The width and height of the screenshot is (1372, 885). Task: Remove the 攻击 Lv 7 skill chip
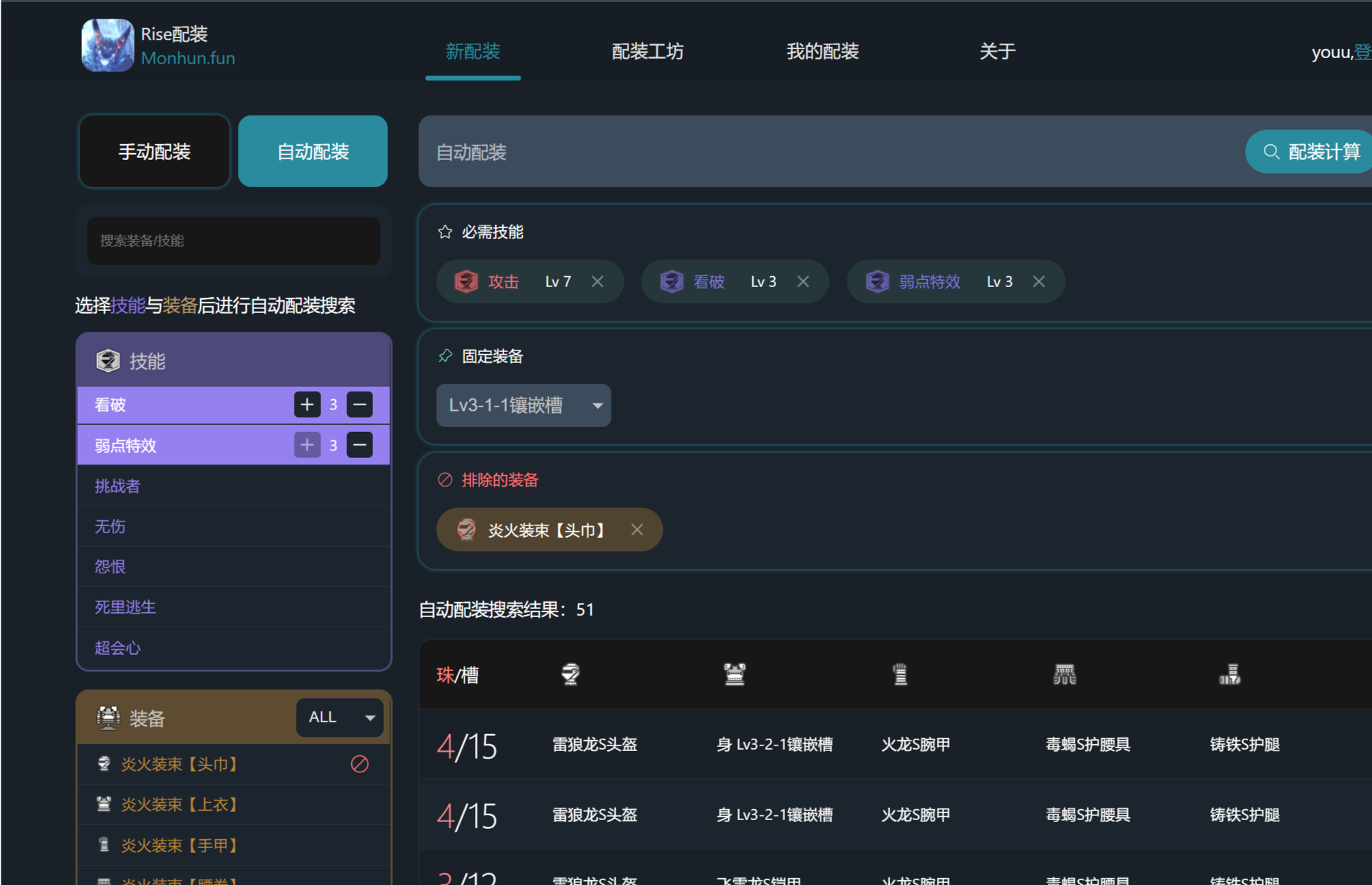[597, 282]
